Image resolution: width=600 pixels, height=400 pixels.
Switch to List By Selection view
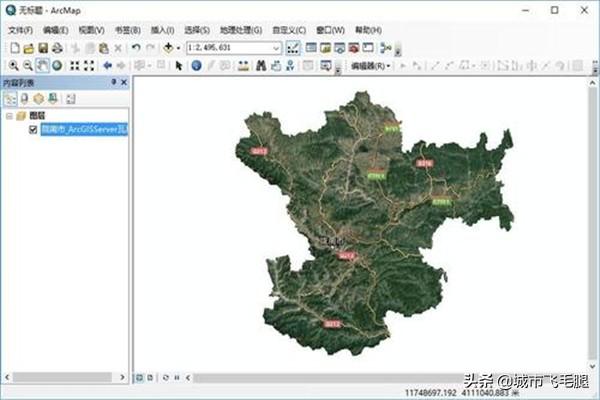[53, 99]
